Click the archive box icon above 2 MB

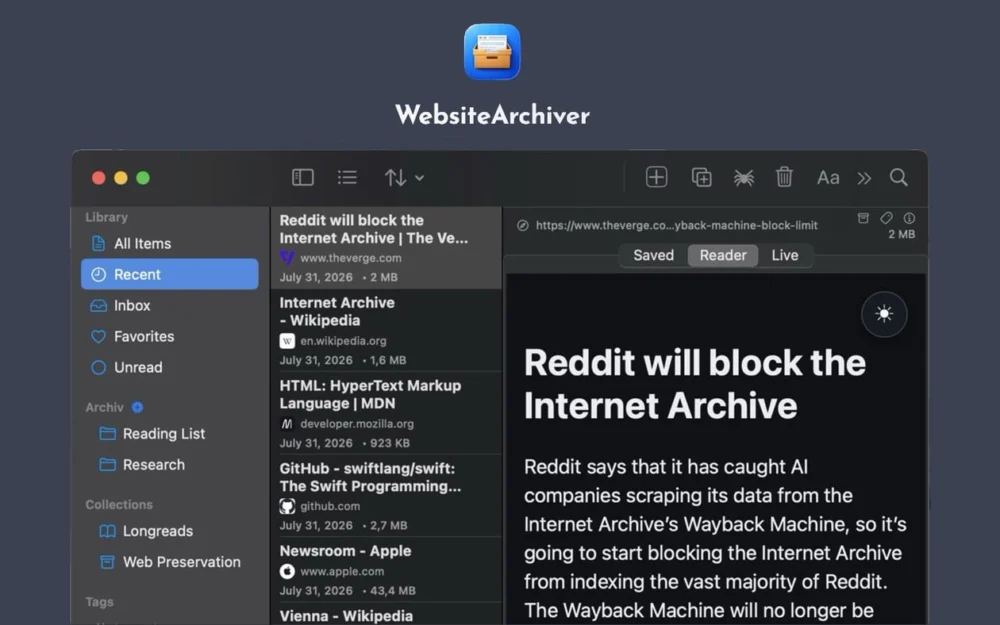863,218
